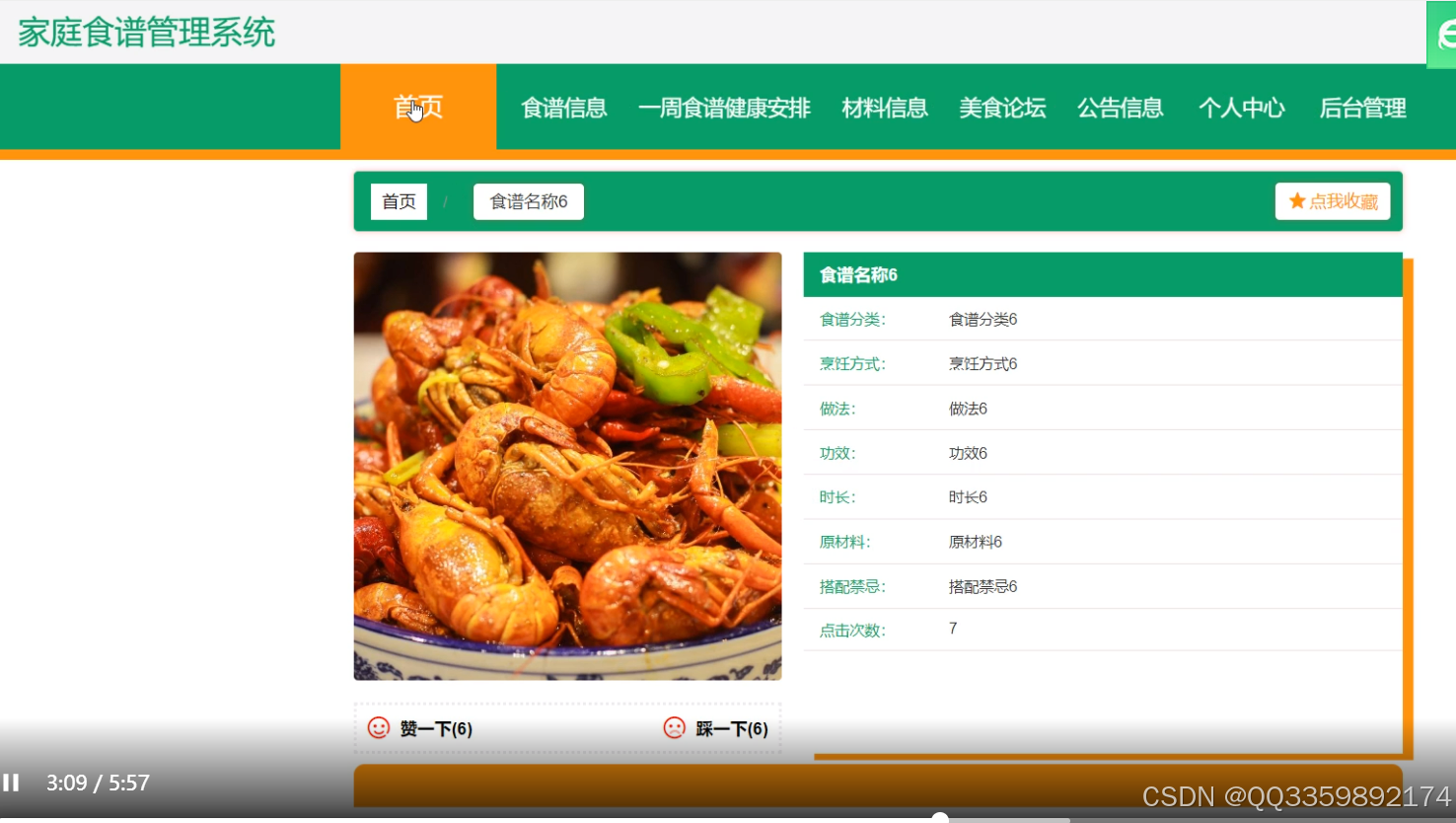Image resolution: width=1456 pixels, height=823 pixels.
Task: Click the 原材料: label
Action: [x=845, y=542]
